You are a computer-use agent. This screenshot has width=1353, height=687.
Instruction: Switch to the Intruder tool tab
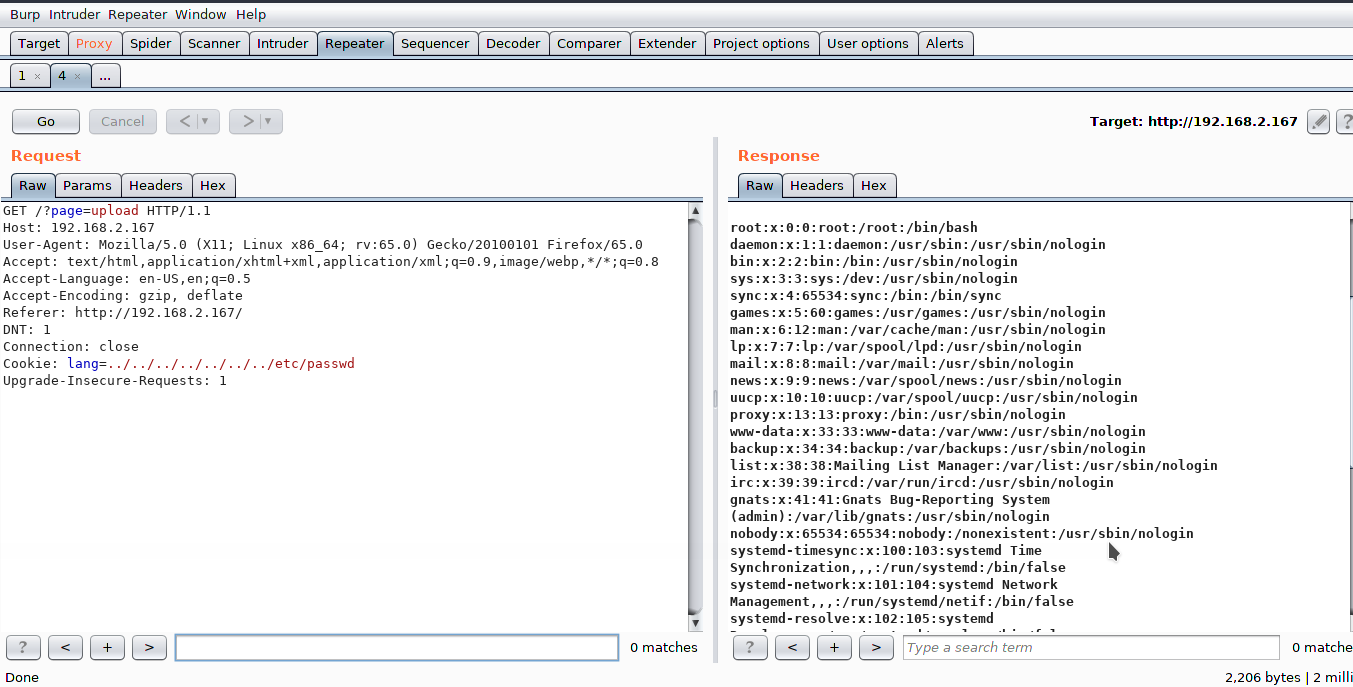(283, 43)
